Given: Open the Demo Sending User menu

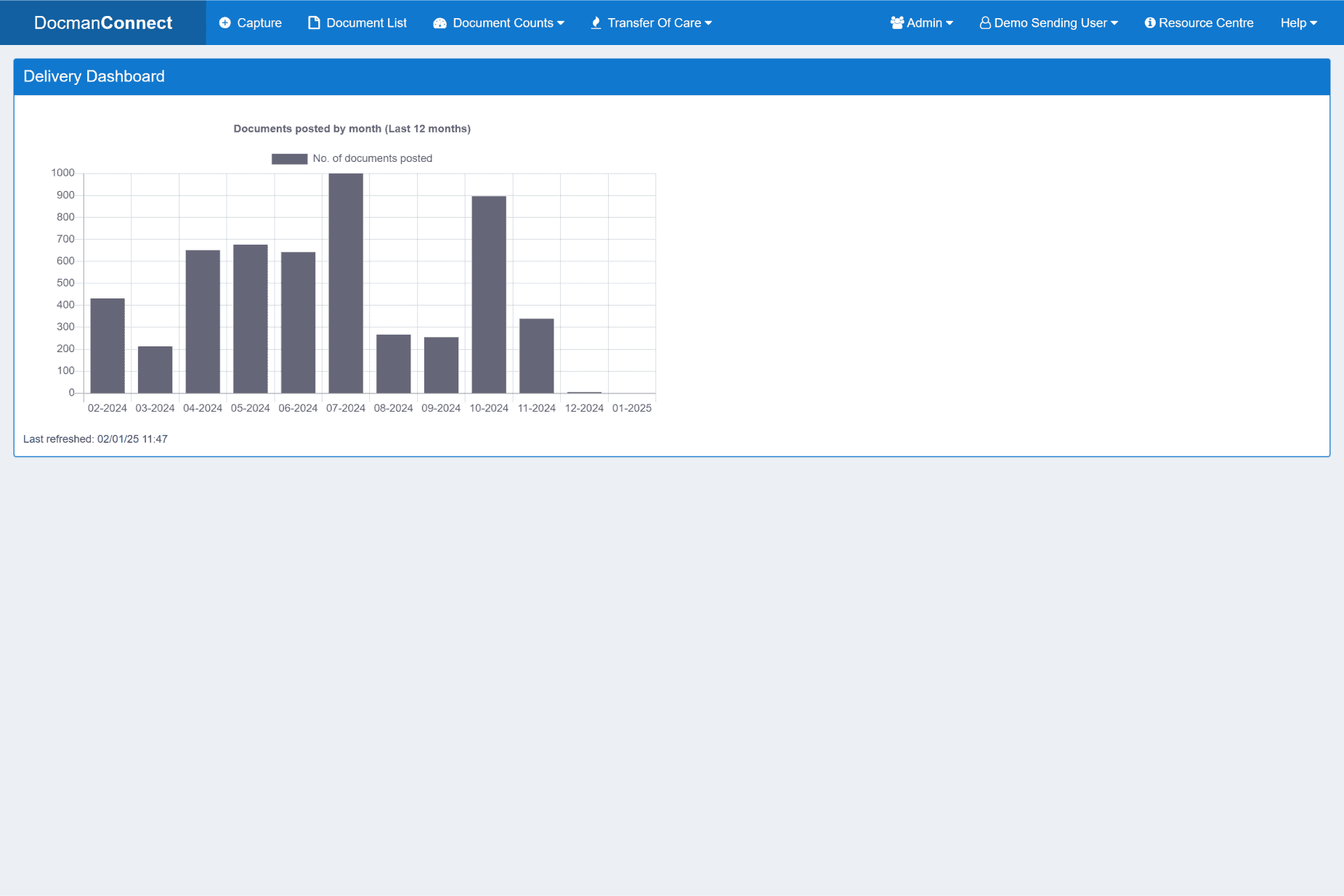Looking at the screenshot, I should (x=1050, y=23).
